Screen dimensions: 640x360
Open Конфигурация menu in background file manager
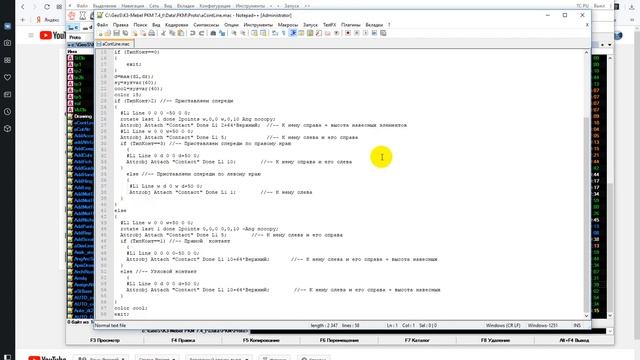coord(215,6)
